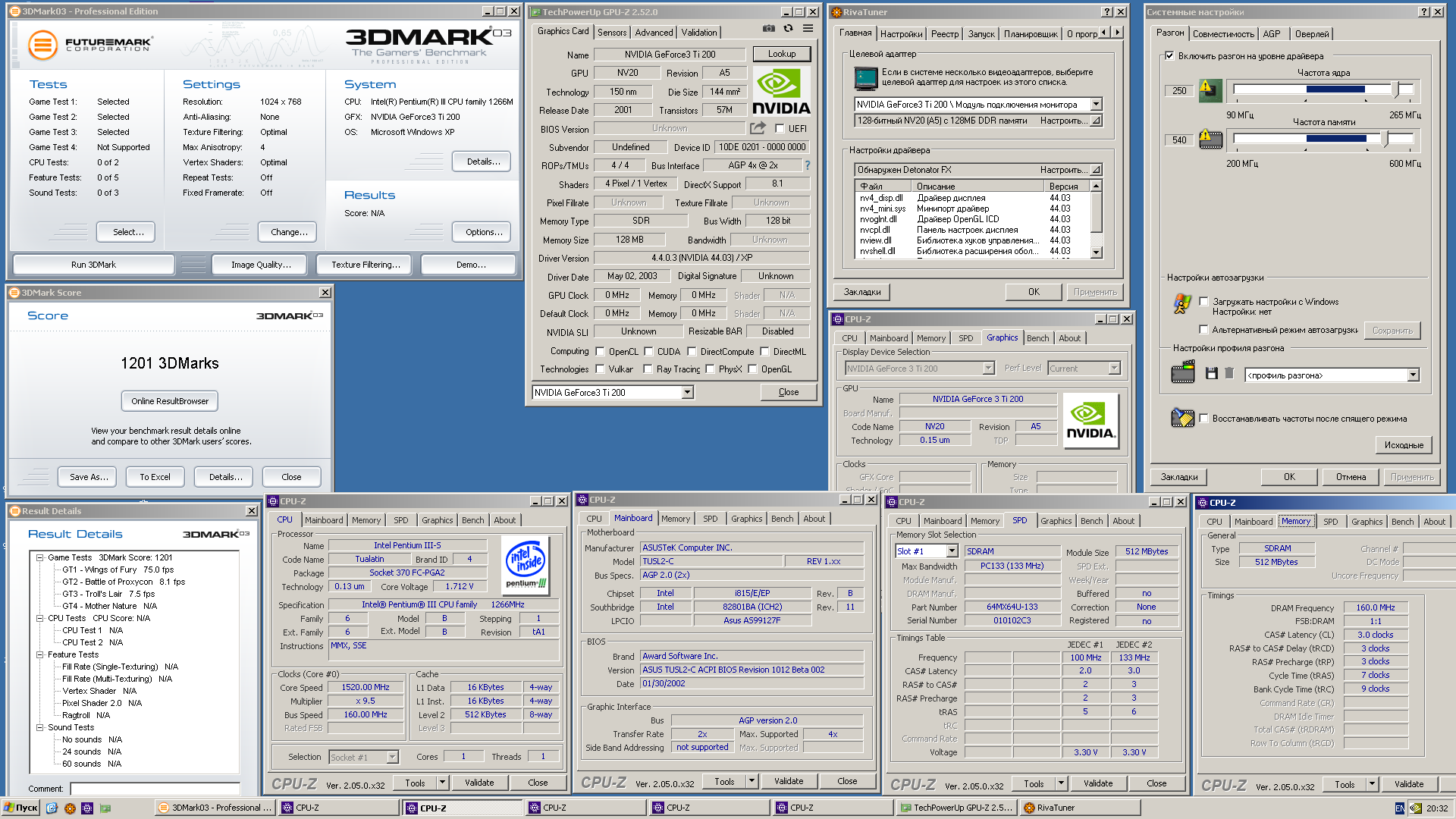Click overclocking profile memory chip icon
This screenshot has height=819, width=1456.
1183,372
